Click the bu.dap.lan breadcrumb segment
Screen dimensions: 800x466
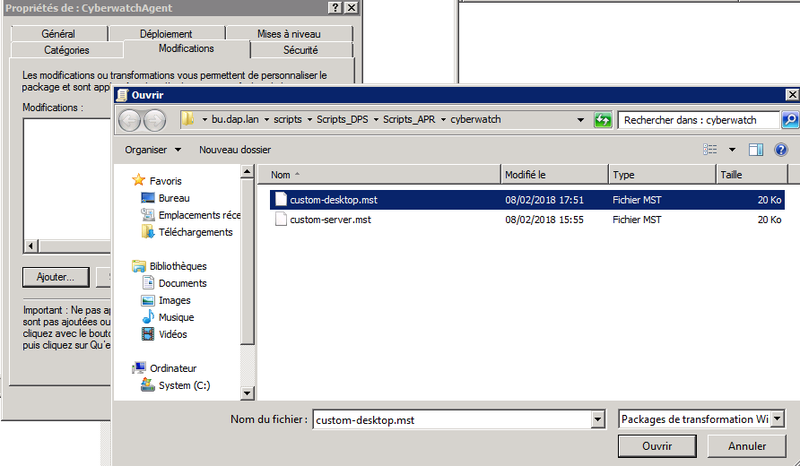coord(235,119)
